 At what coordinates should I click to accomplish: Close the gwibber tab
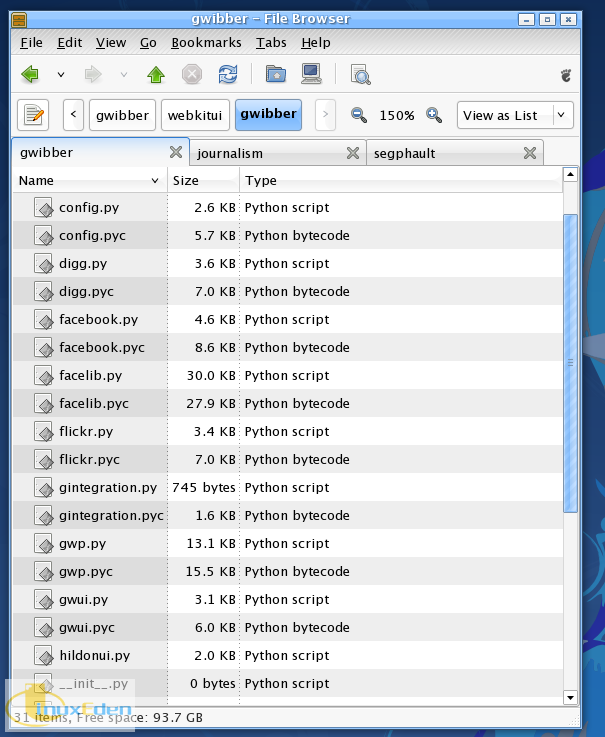pyautogui.click(x=176, y=152)
